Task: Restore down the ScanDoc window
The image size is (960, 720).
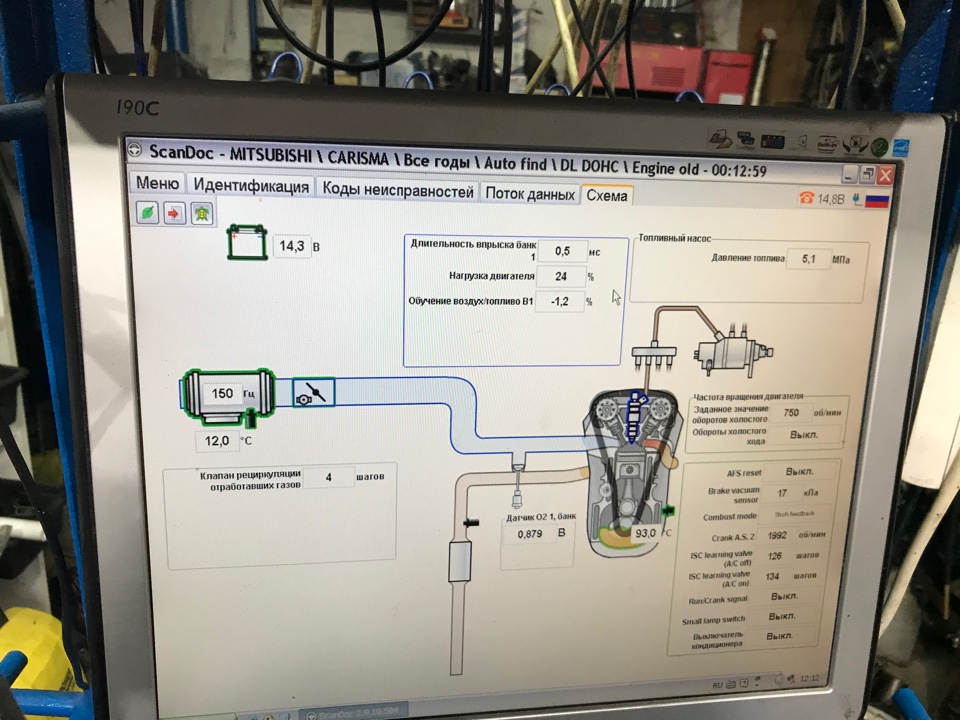Action: (x=867, y=175)
